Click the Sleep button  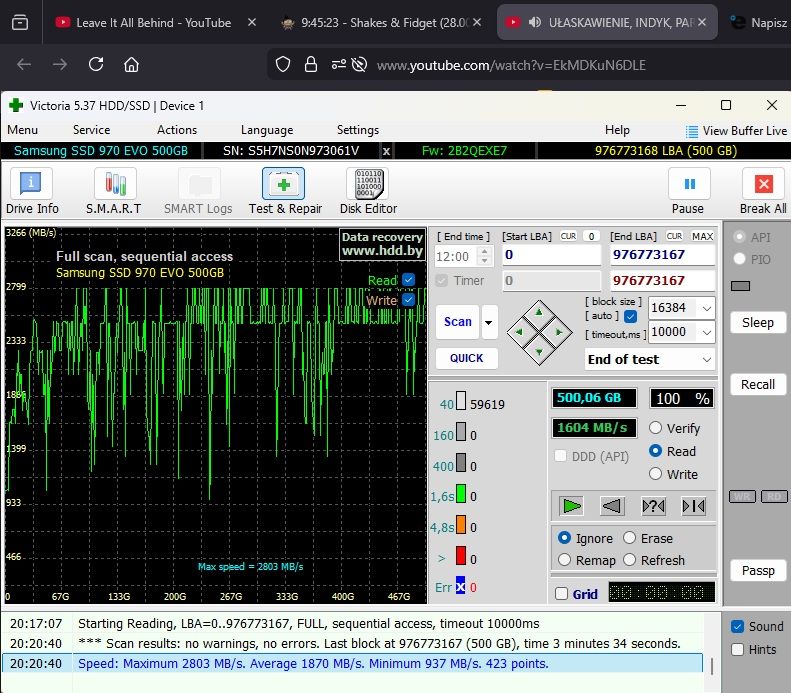pos(758,323)
